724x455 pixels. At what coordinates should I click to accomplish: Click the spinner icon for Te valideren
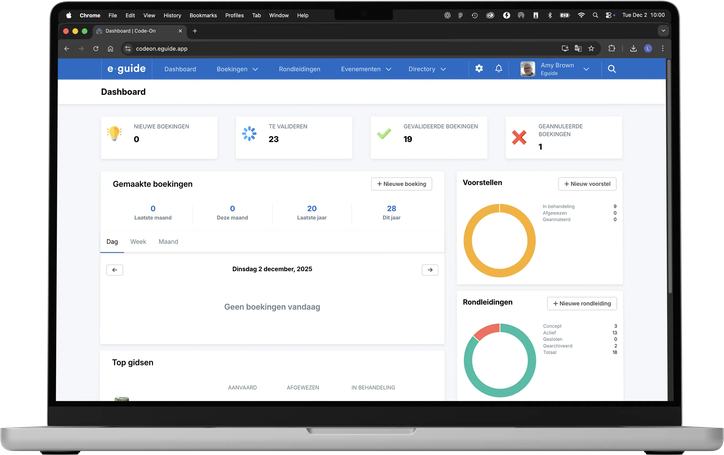click(249, 133)
